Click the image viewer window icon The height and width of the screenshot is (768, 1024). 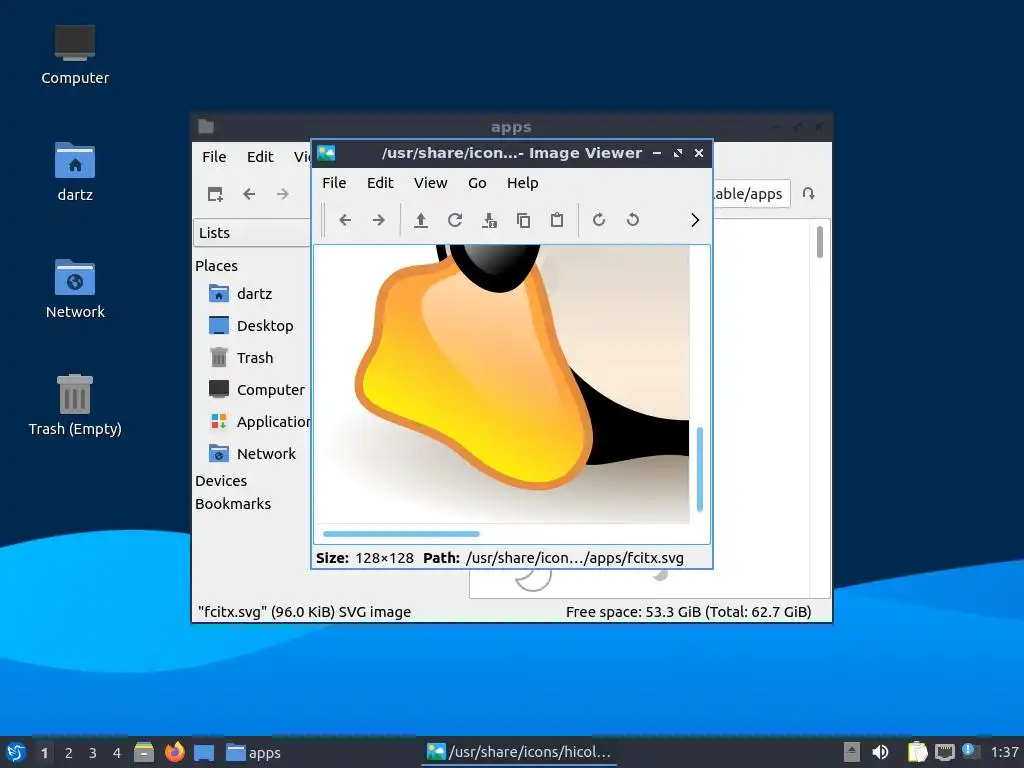tap(326, 153)
